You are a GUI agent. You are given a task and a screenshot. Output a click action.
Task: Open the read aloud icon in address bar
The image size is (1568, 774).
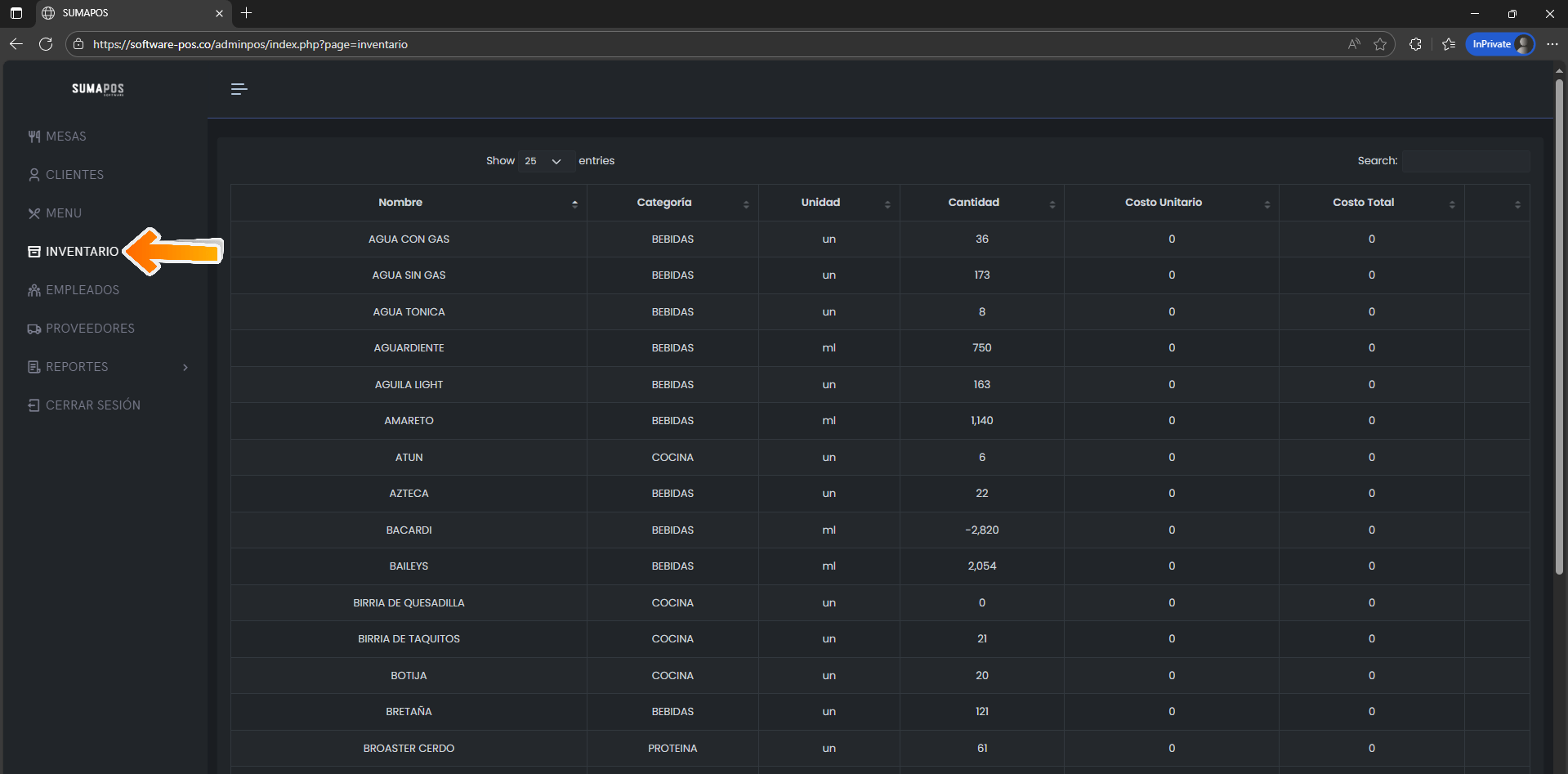1354,44
